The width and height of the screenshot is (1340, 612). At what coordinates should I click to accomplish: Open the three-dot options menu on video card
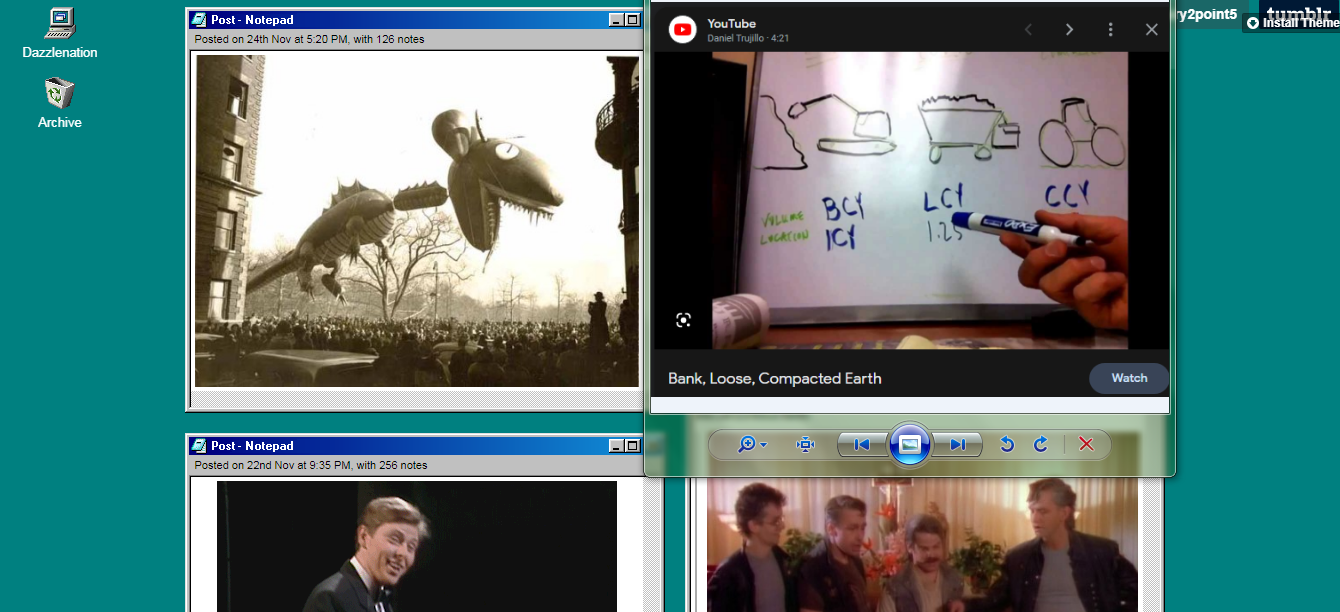pyautogui.click(x=1110, y=30)
